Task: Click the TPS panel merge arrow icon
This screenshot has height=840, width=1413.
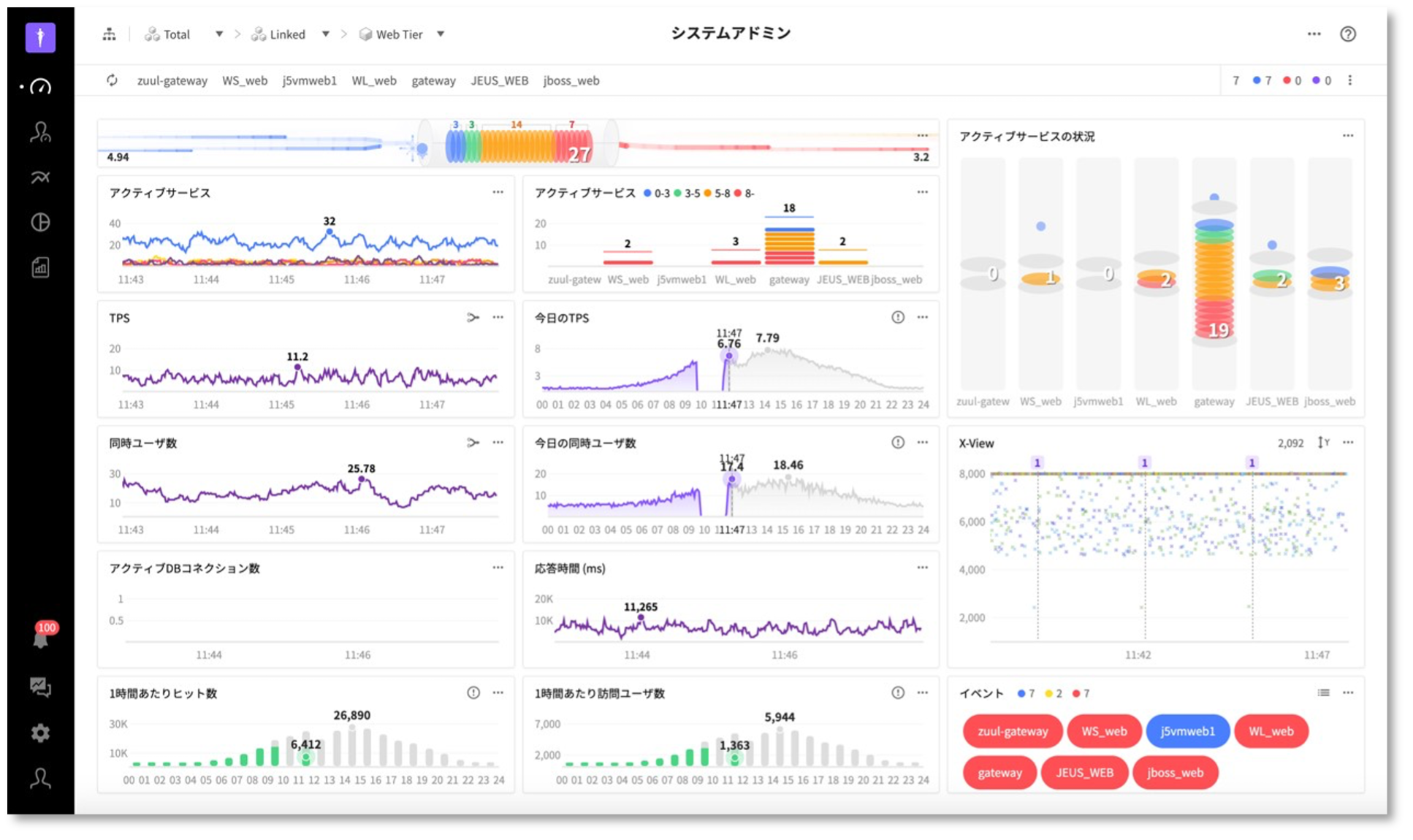Action: tap(473, 318)
